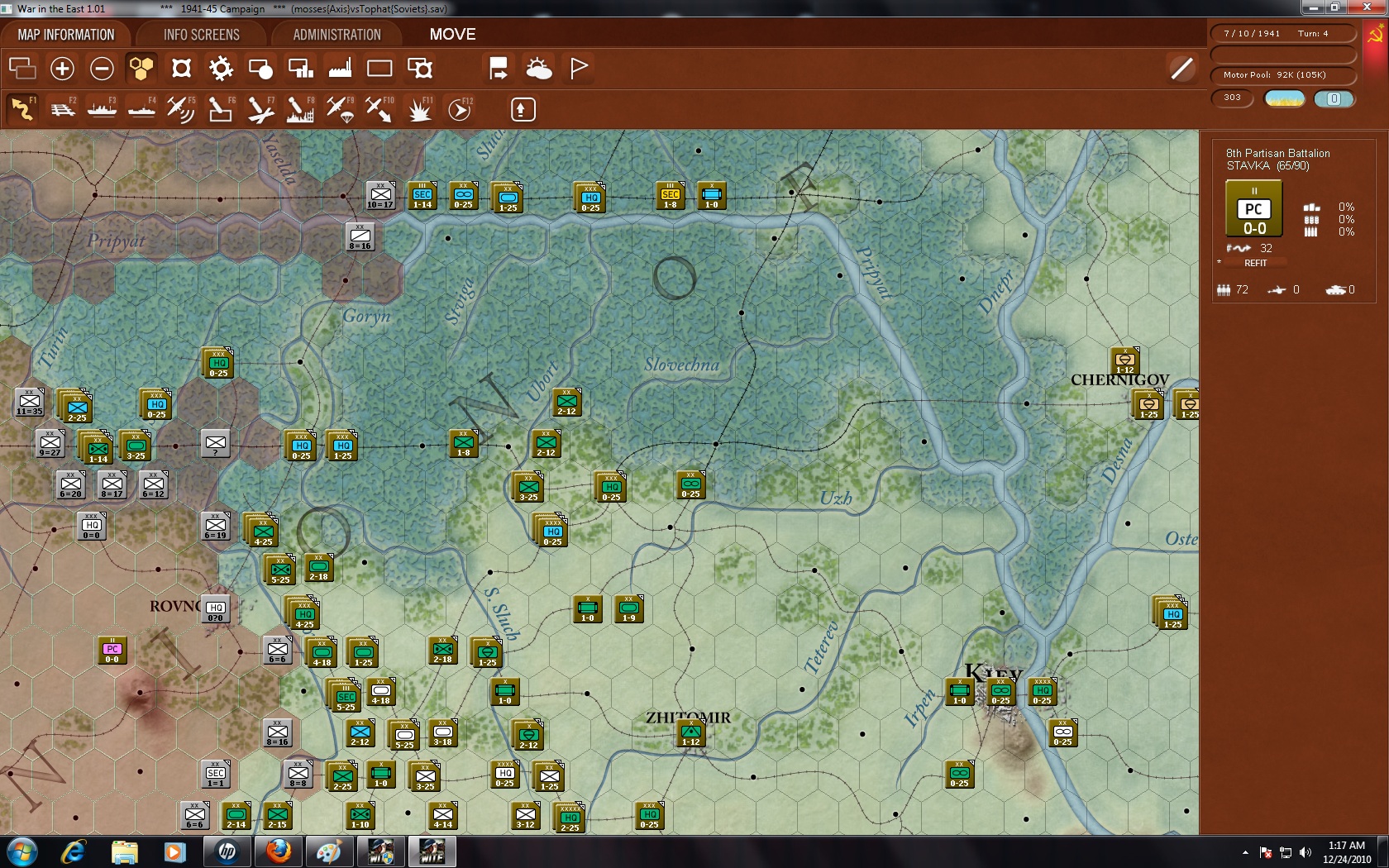This screenshot has width=1389, height=868.
Task: Select the grey 6=19 unit
Action: coord(216,527)
